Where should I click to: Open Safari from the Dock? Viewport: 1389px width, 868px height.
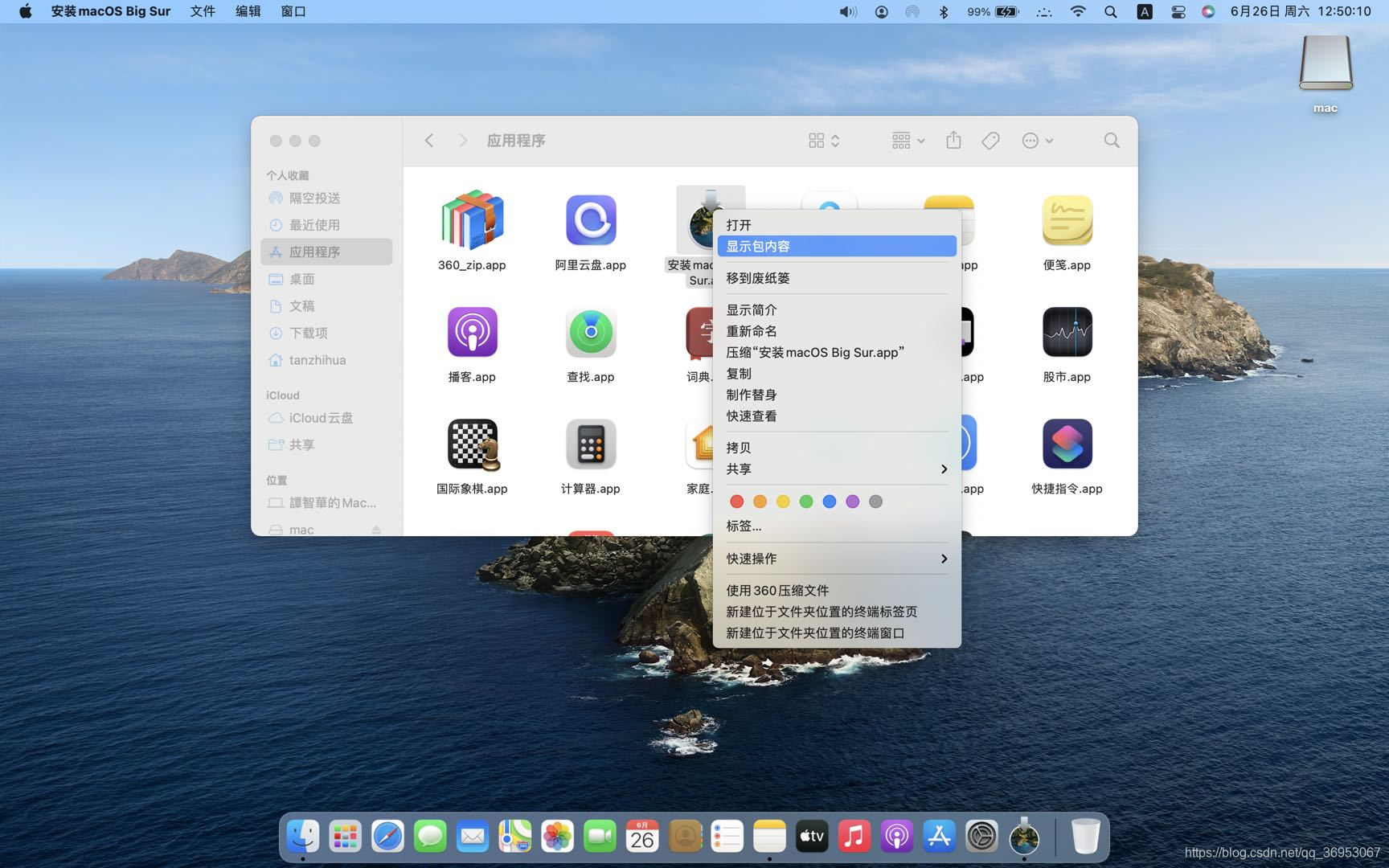coord(387,837)
